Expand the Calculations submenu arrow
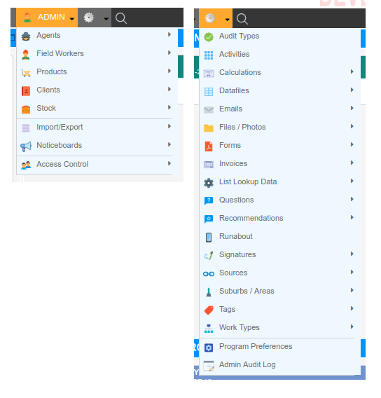The height and width of the screenshot is (398, 381). click(352, 72)
